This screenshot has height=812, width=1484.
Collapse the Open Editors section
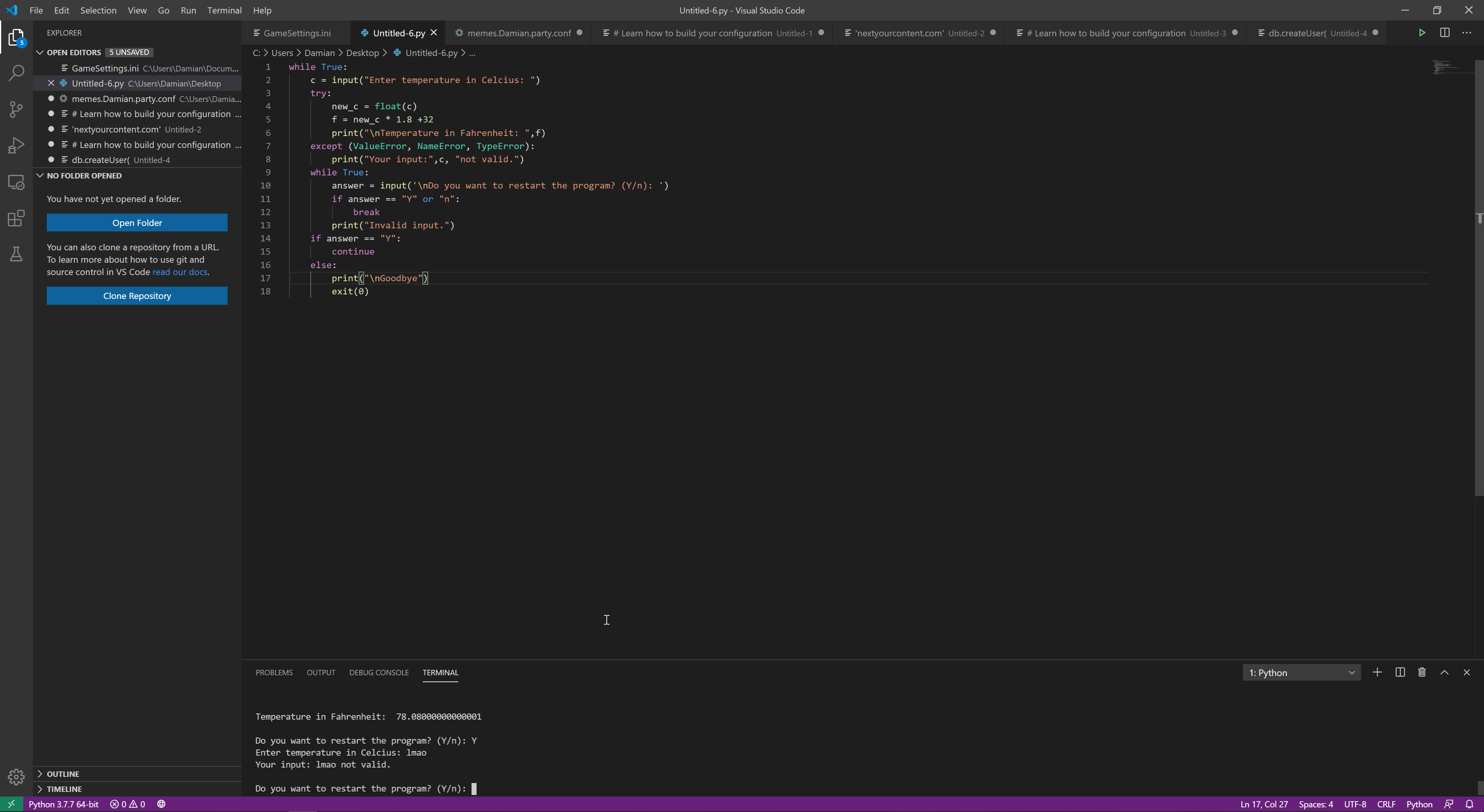(x=40, y=53)
